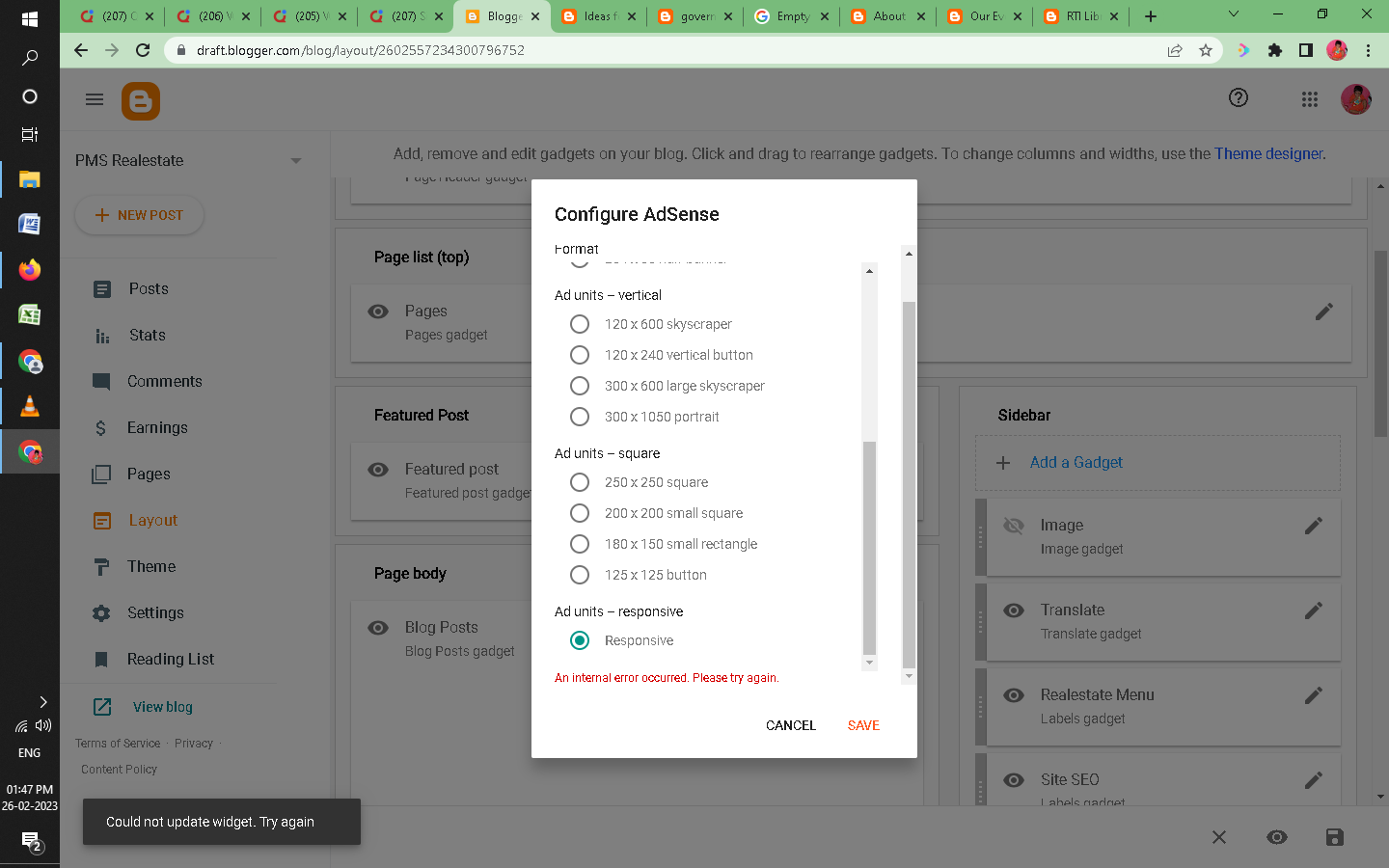The width and height of the screenshot is (1389, 868).
Task: Reload the page
Action: (143, 50)
